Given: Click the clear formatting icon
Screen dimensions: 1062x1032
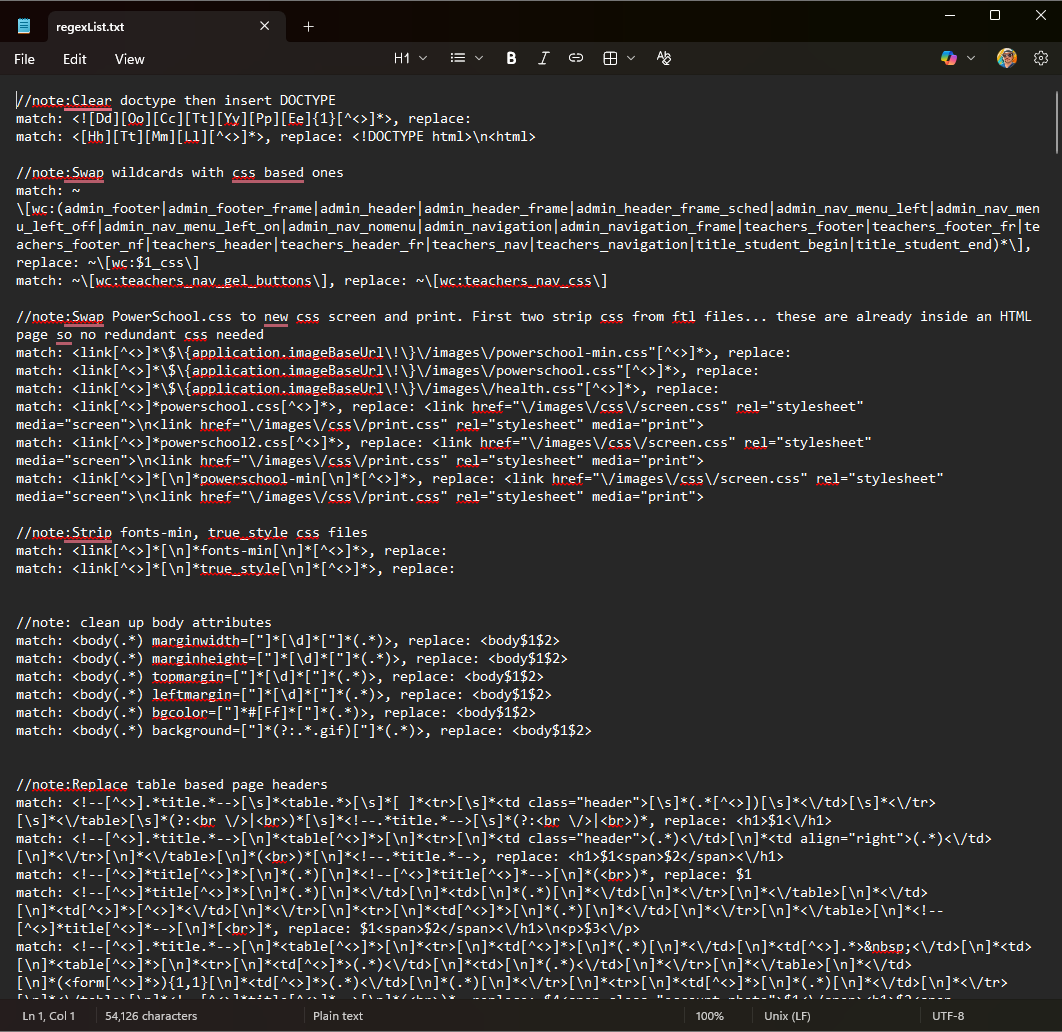Looking at the screenshot, I should [x=663, y=59].
